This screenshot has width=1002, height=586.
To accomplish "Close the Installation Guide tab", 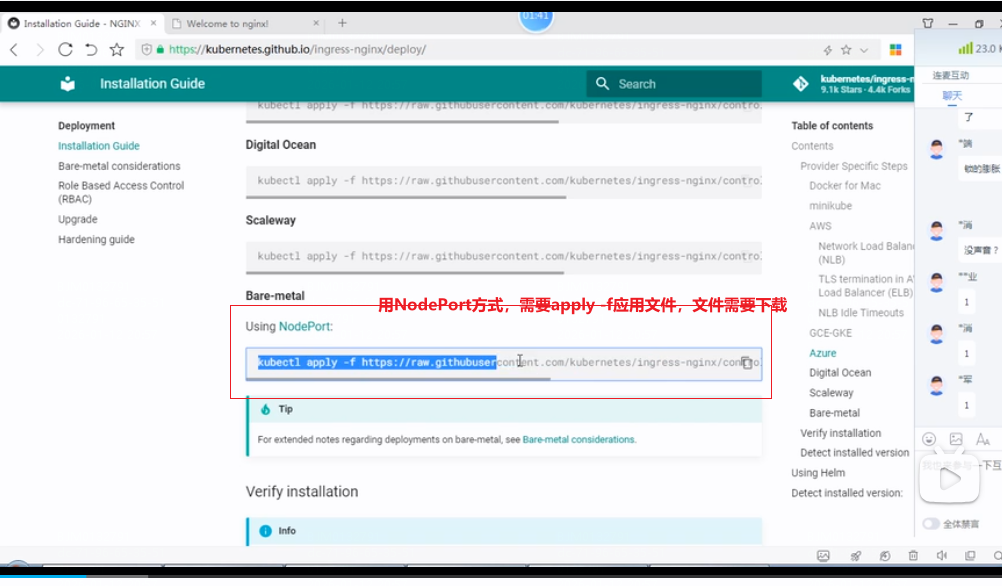I will pos(153,23).
